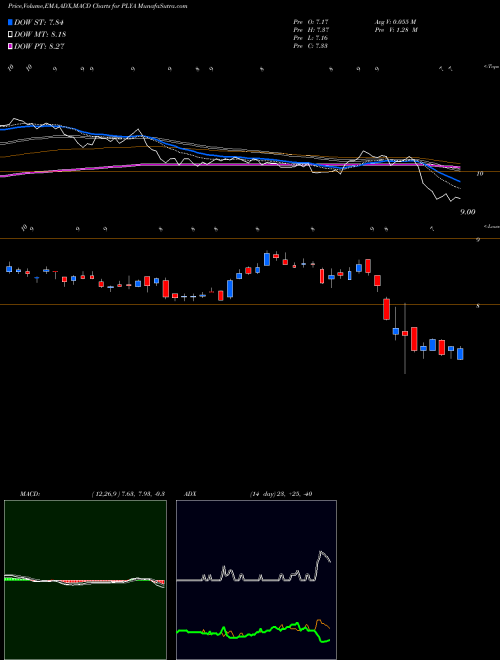Select the 'DOW MT: 8.18' legend text

point(40,34)
